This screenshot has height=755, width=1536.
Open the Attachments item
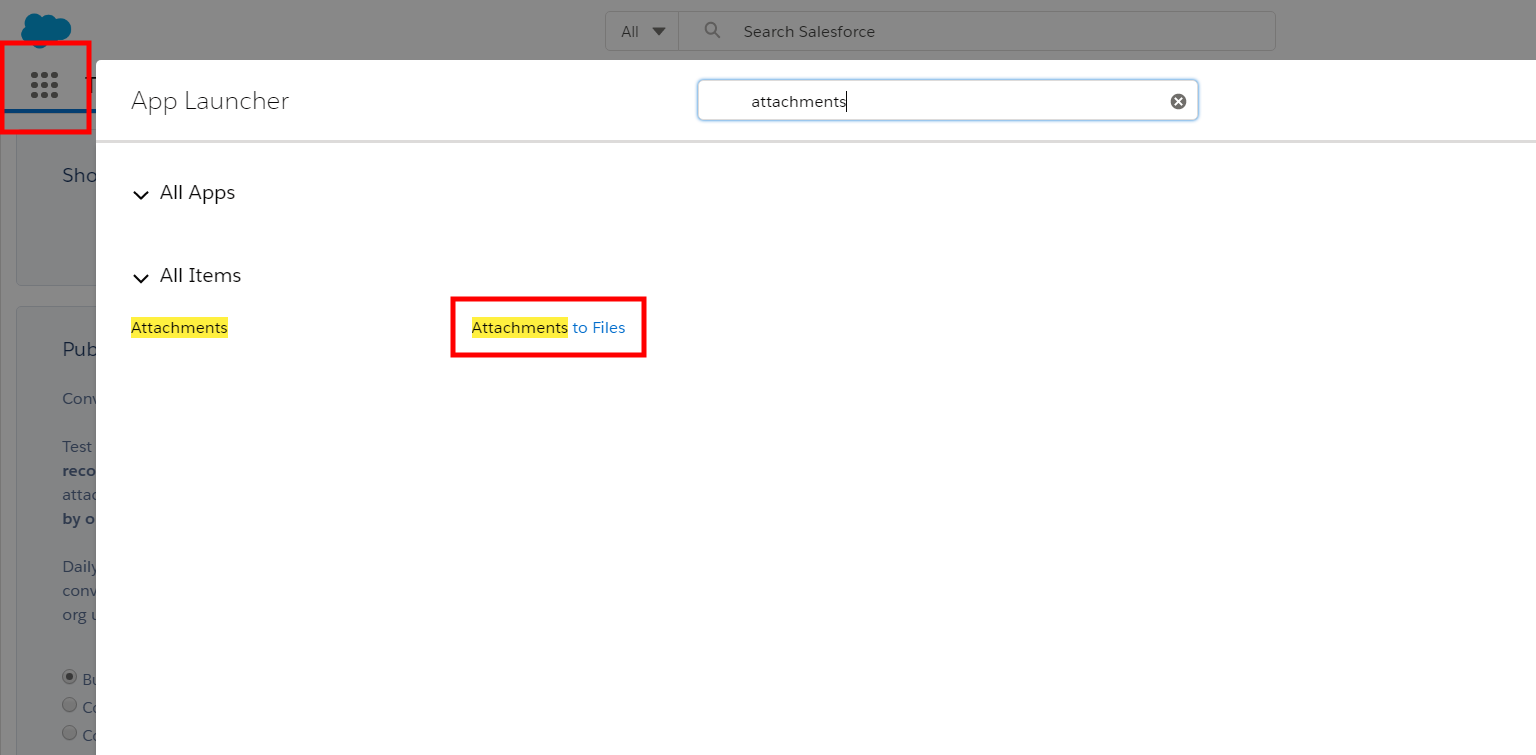click(x=179, y=327)
